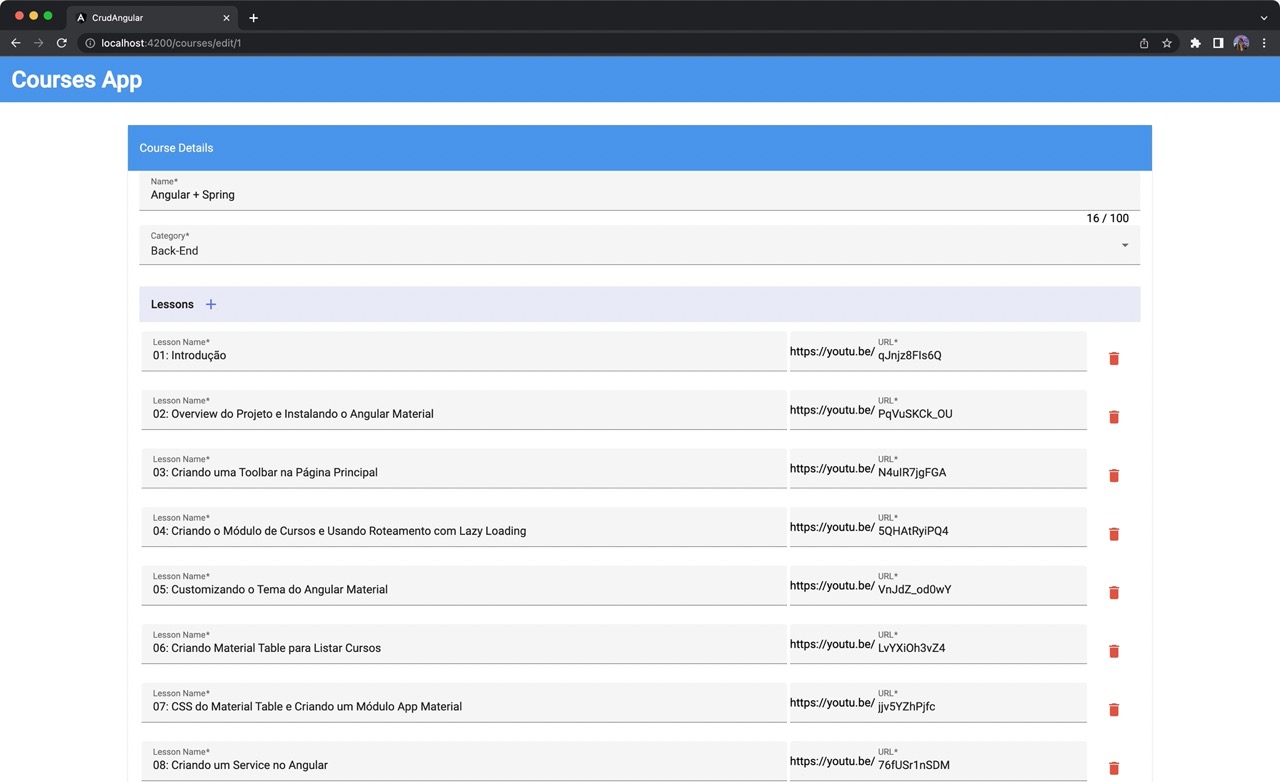Open the Category dropdown

pos(1124,245)
